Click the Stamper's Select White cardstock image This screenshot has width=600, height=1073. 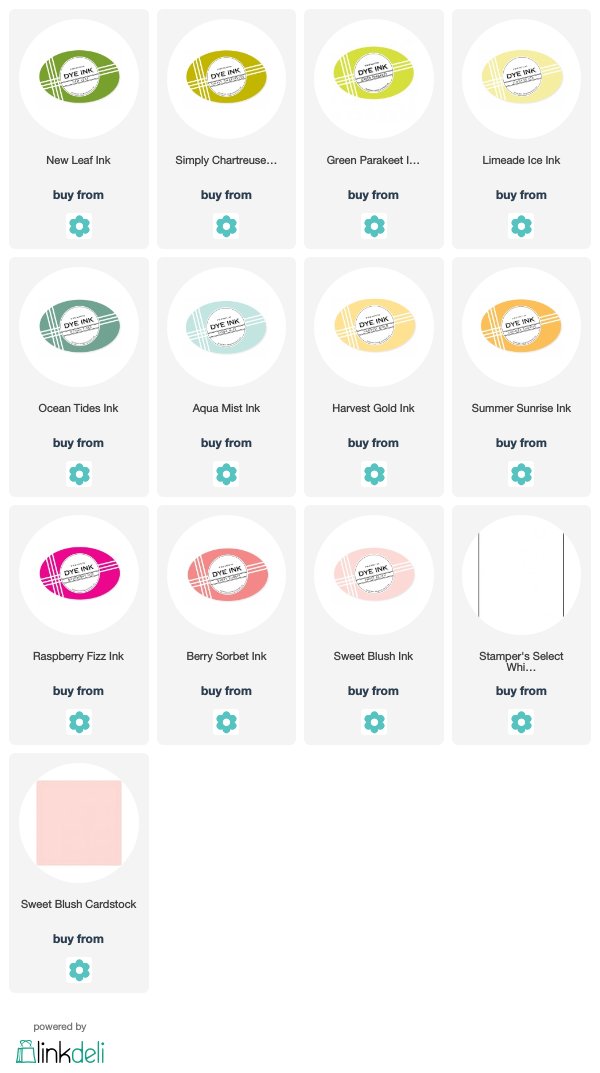(521, 575)
